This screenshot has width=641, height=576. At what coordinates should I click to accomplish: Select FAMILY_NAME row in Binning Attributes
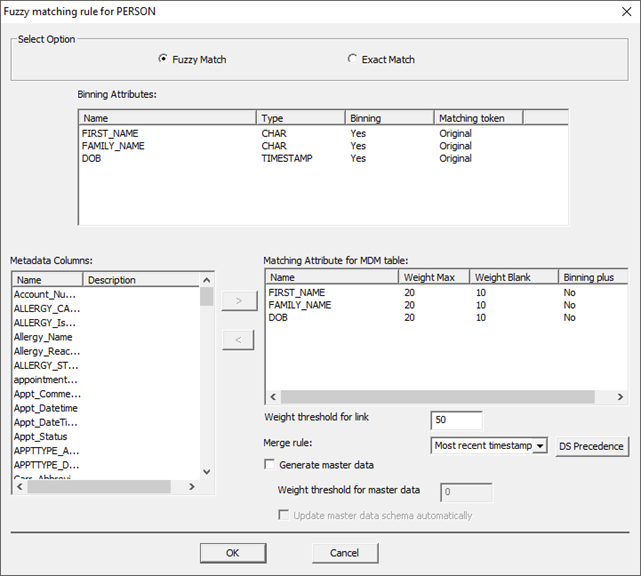click(323, 146)
